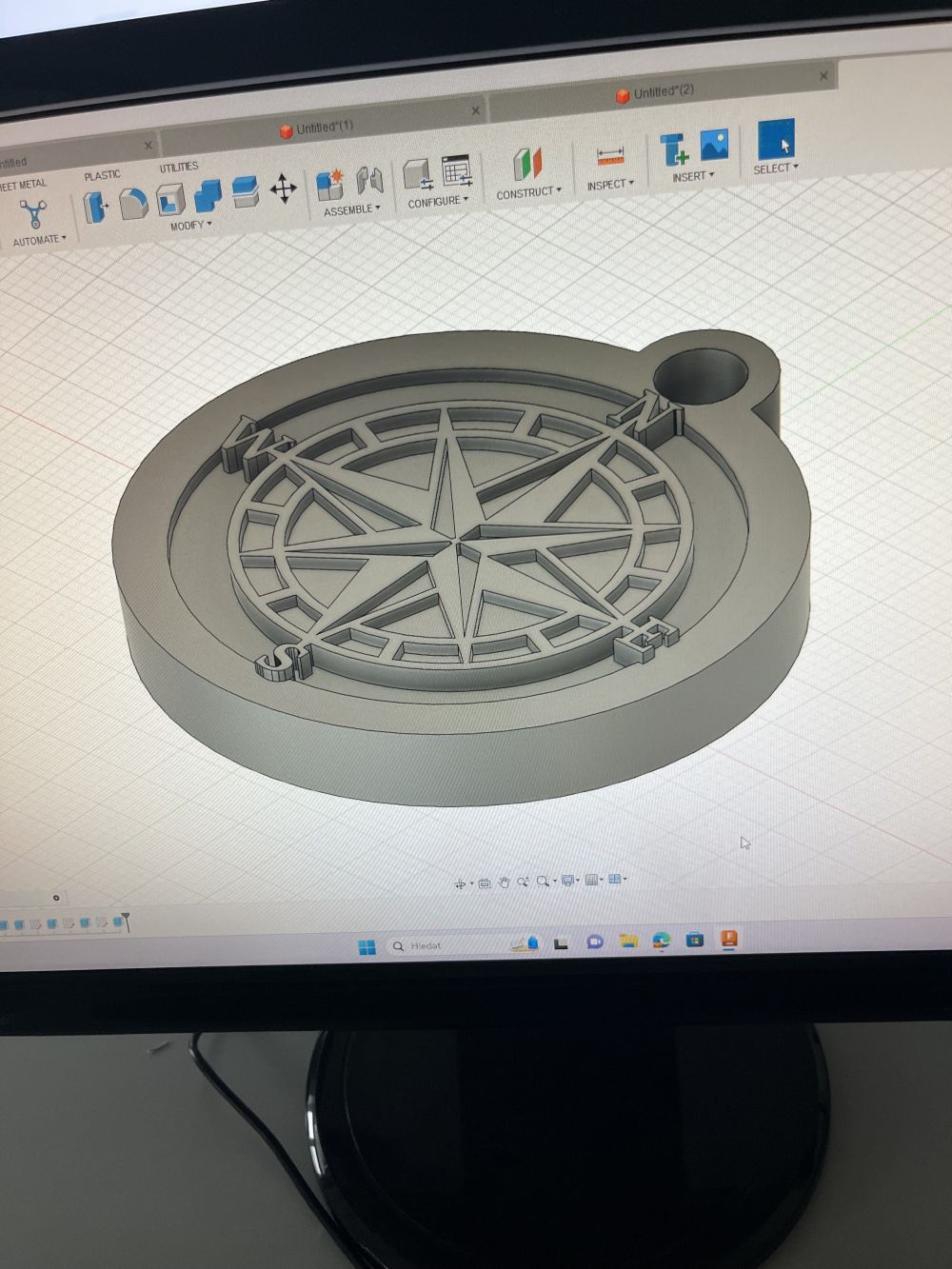This screenshot has width=952, height=1269.
Task: Select the Press Pull tool icon
Action: 96,206
